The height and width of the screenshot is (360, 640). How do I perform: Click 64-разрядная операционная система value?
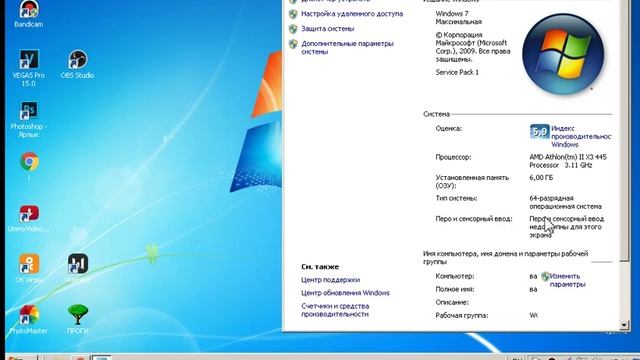(x=565, y=202)
